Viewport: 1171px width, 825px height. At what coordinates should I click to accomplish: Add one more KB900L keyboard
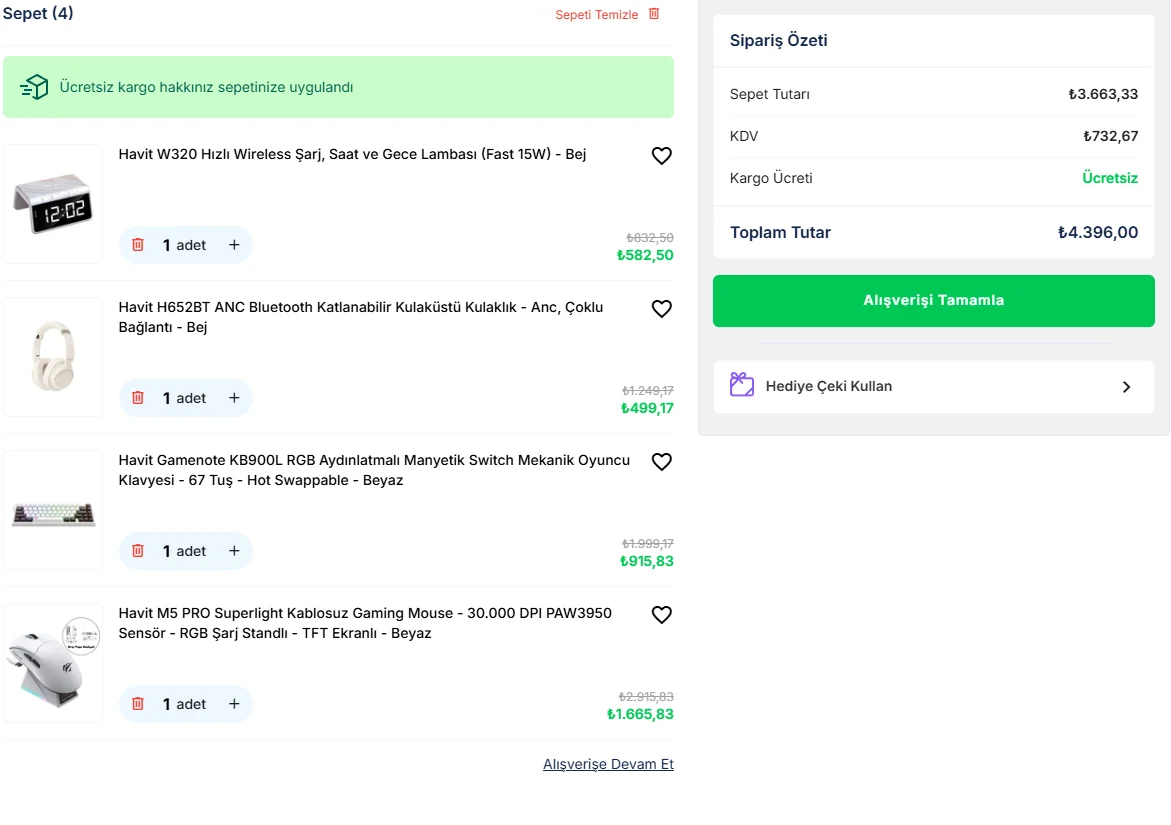pos(234,551)
